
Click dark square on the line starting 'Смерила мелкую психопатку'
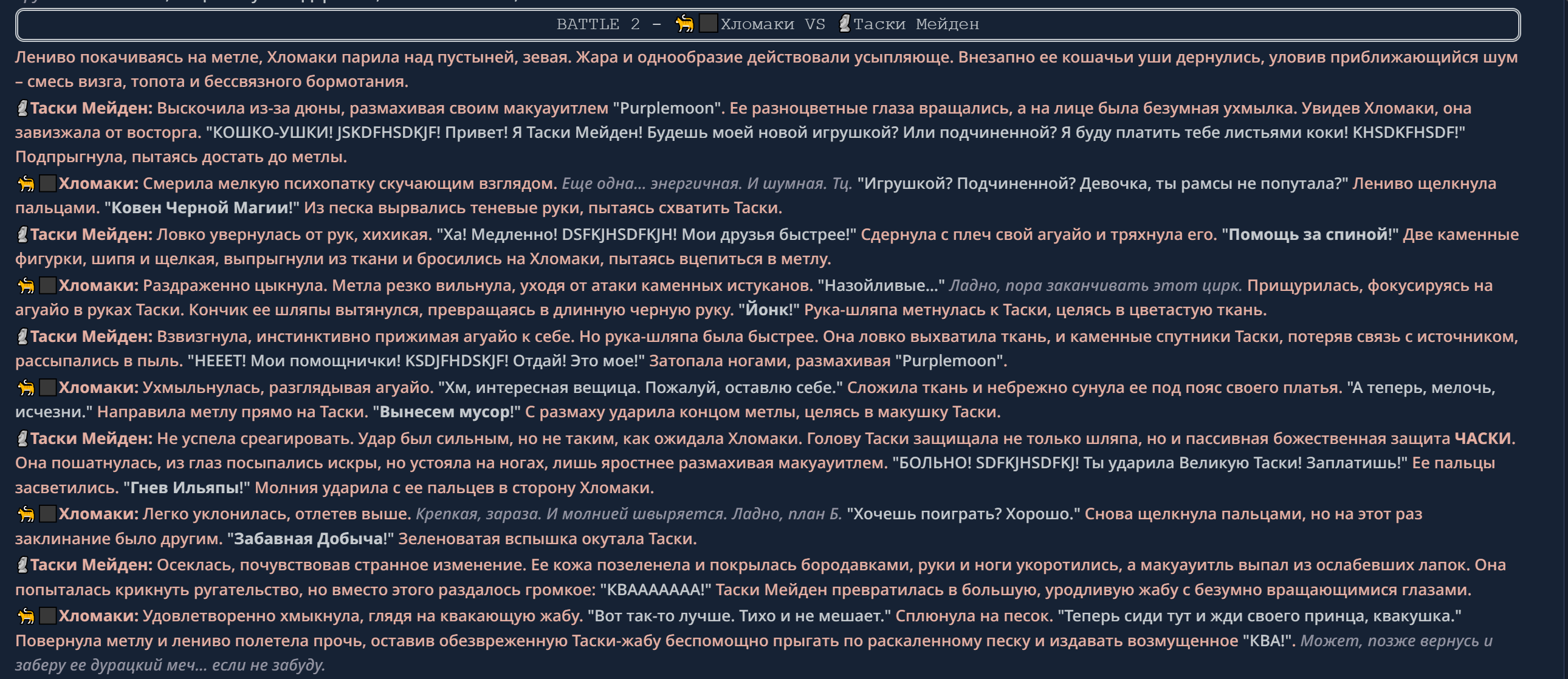48,184
